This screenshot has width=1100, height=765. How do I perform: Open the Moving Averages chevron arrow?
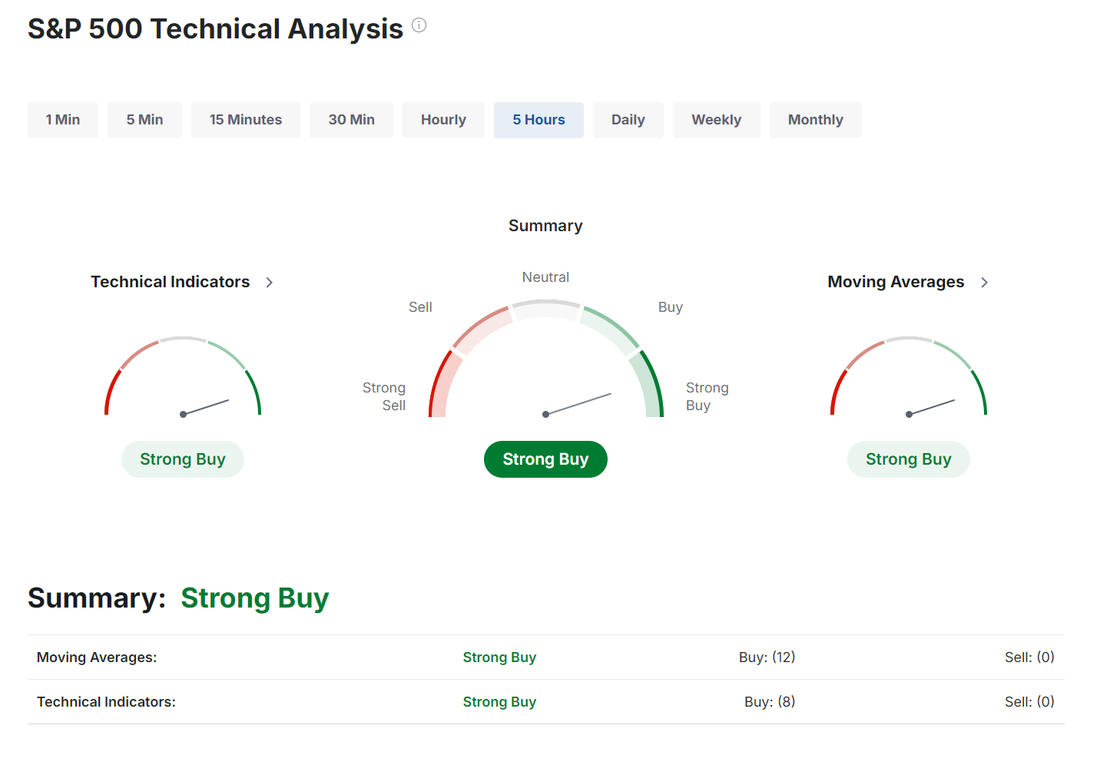(984, 283)
